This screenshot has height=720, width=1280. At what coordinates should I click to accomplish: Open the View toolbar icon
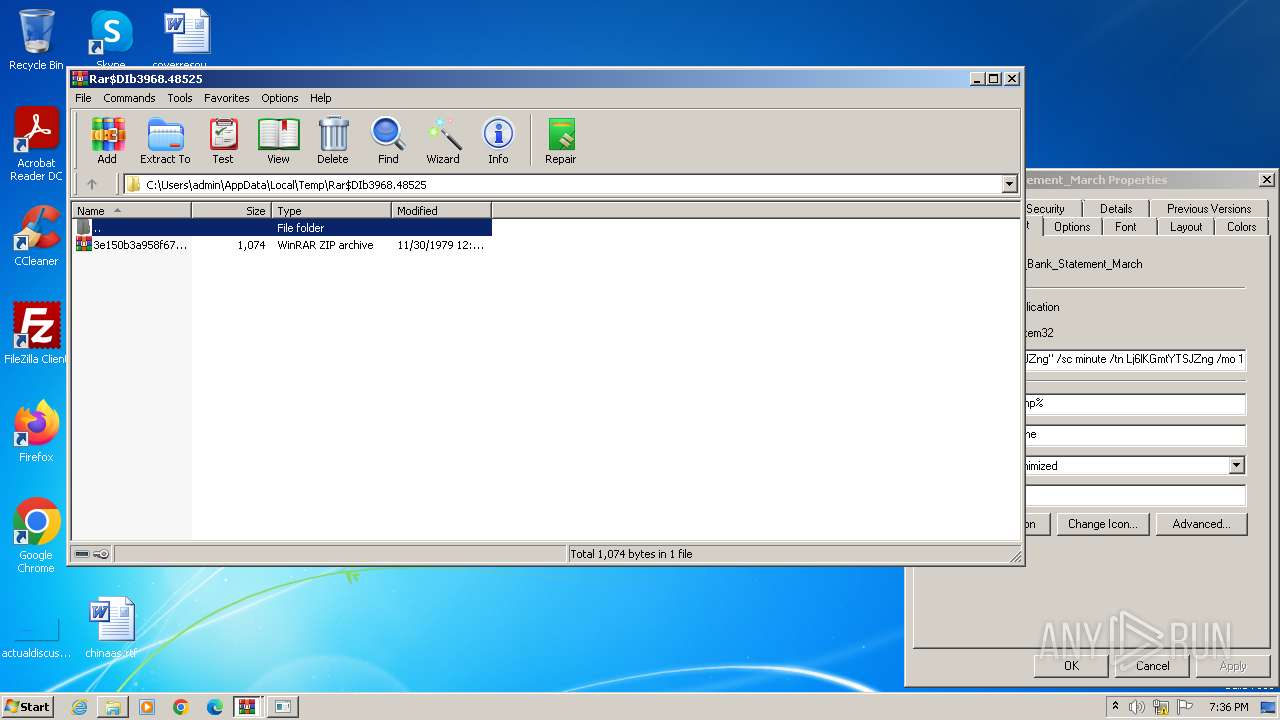click(x=278, y=141)
